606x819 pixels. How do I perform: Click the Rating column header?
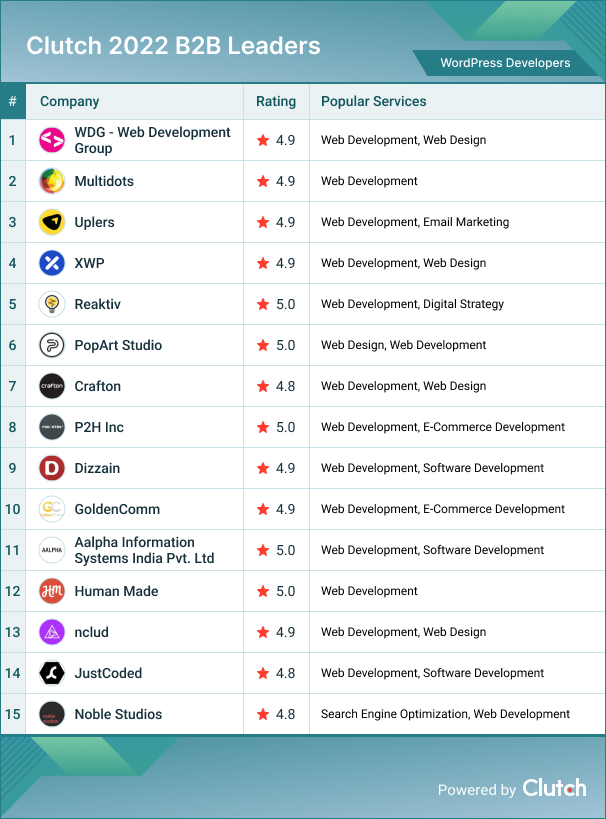point(276,101)
